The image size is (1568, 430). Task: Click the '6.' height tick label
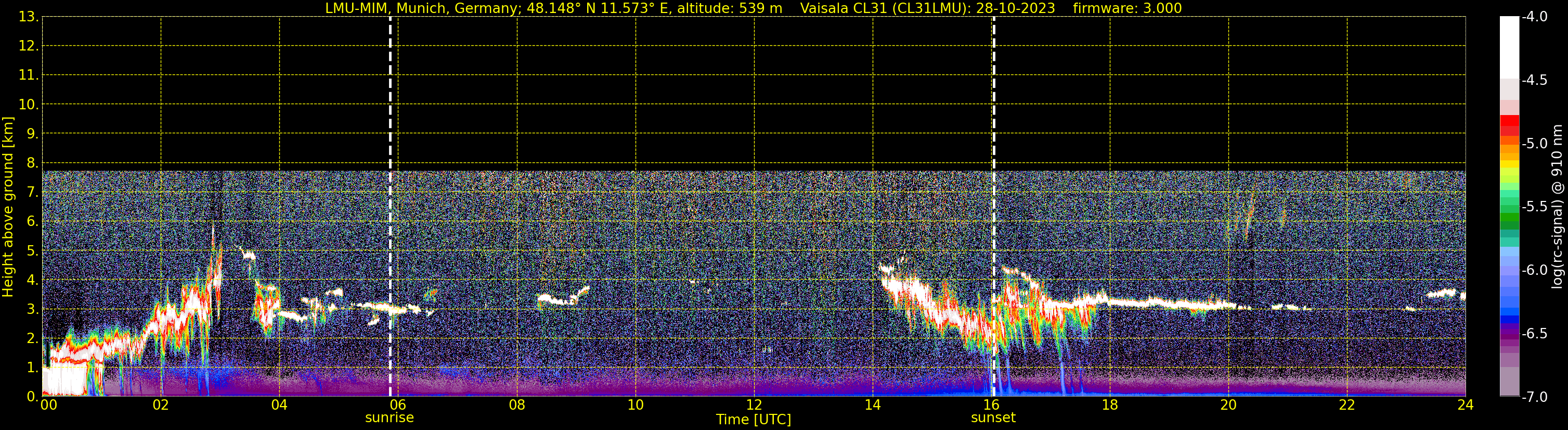pyautogui.click(x=32, y=222)
